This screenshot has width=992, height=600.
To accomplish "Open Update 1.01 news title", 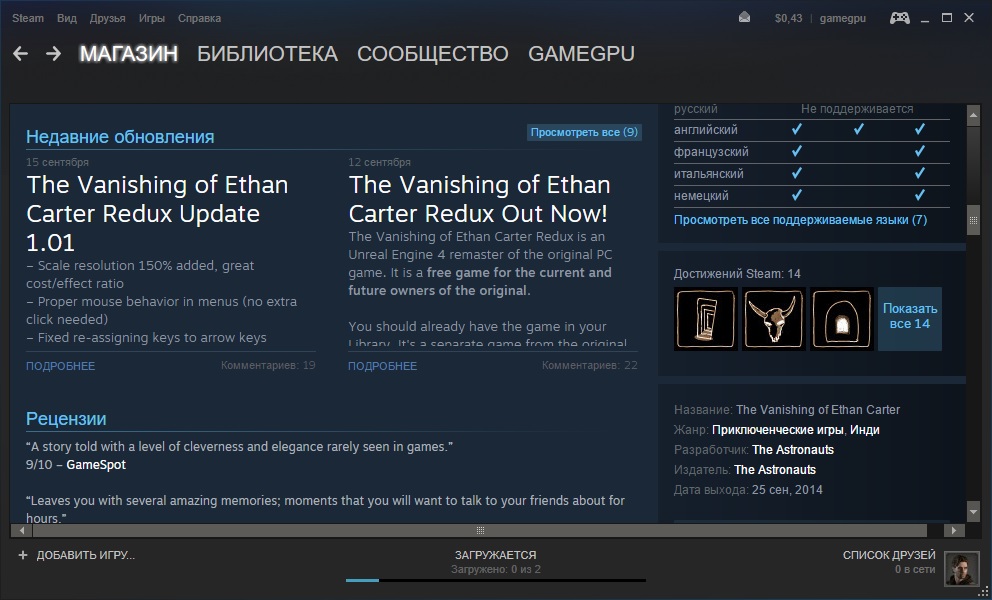I will [x=158, y=214].
